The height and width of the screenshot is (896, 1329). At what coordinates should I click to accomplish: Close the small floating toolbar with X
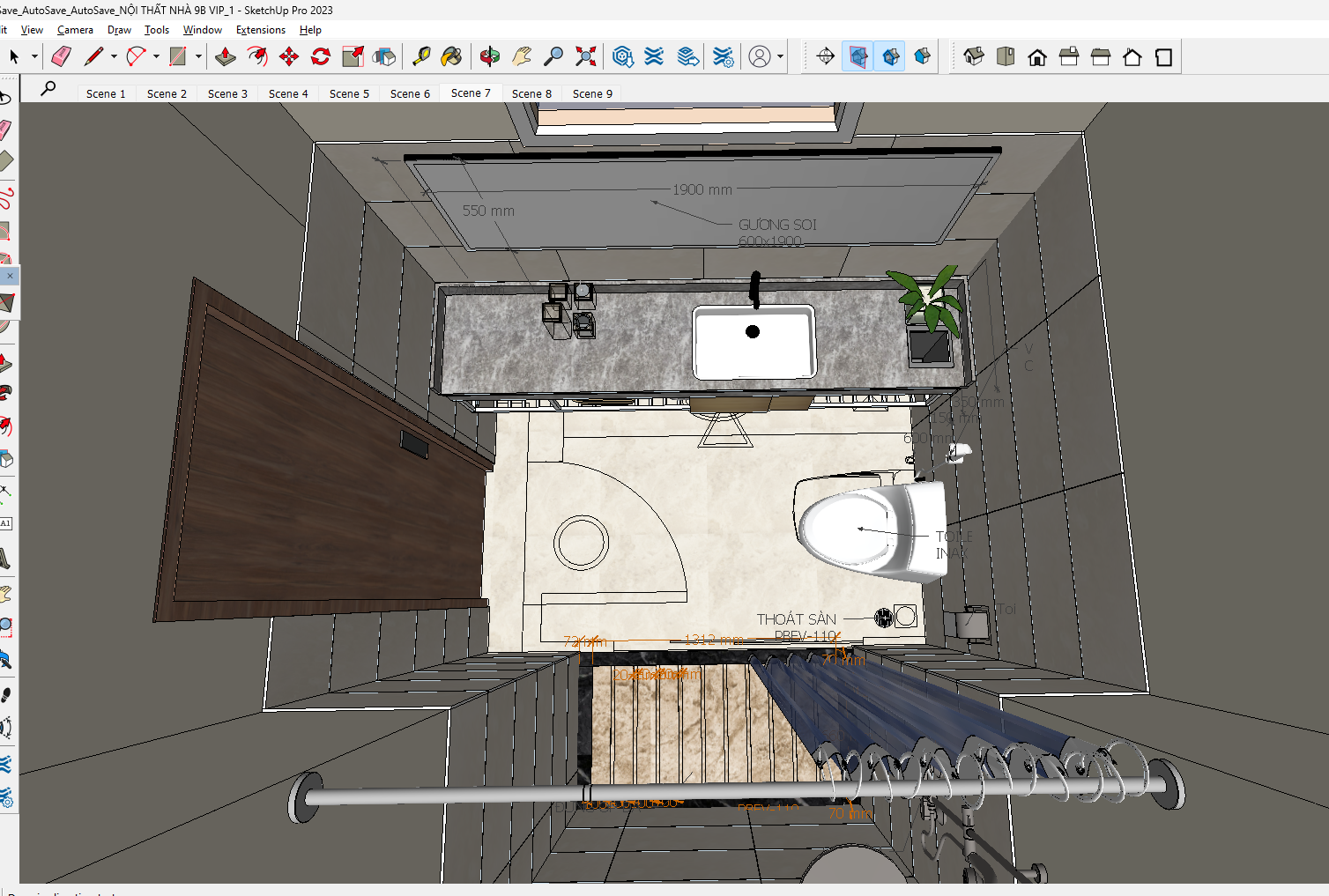(10, 276)
